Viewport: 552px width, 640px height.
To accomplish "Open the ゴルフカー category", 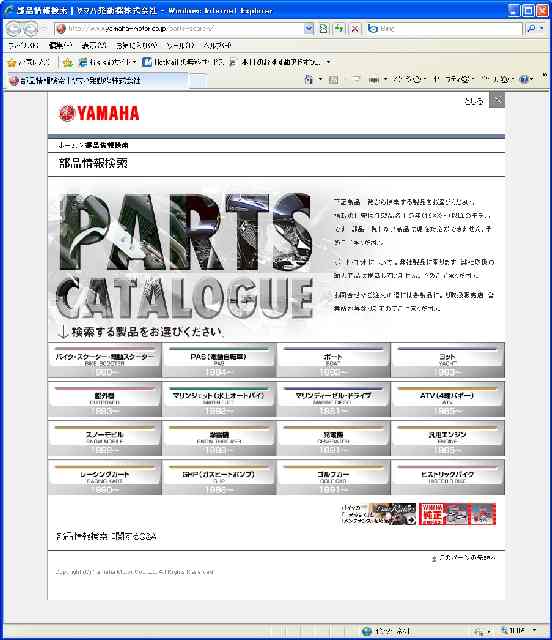I will click(333, 478).
